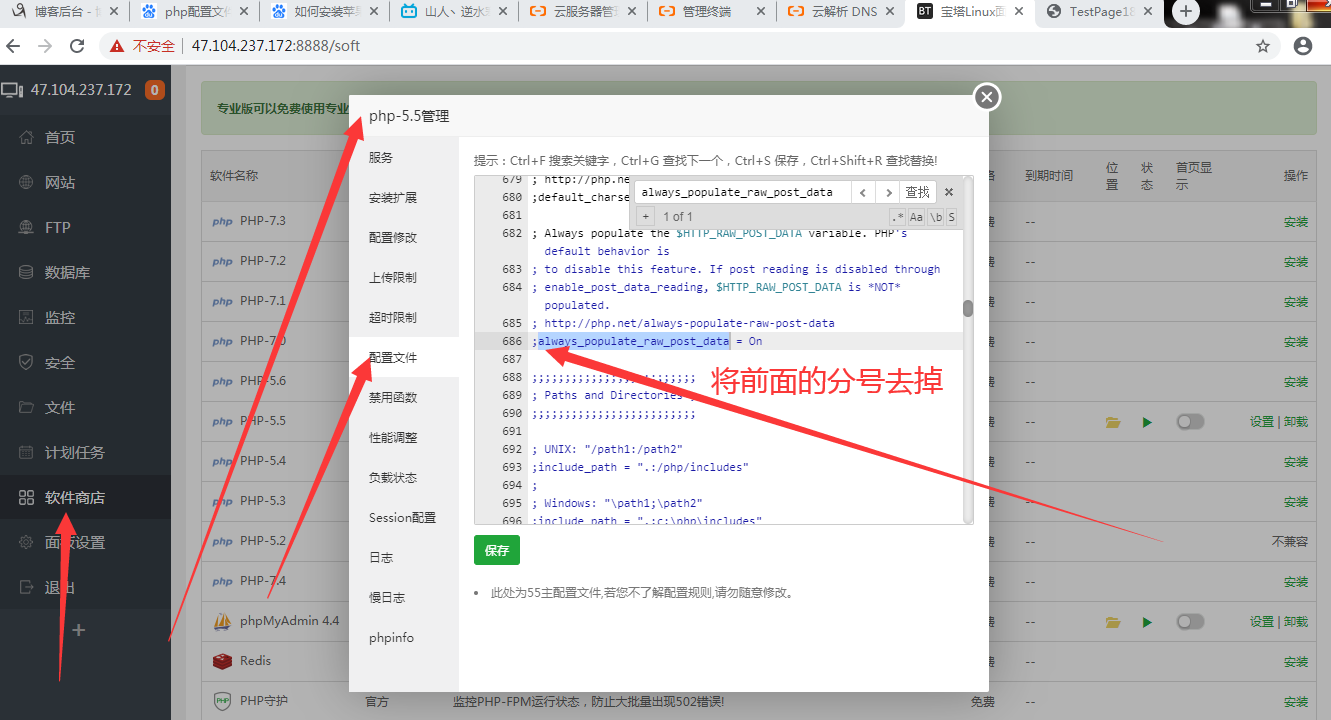Click the green 保存 button
The height and width of the screenshot is (720, 1331).
(497, 550)
